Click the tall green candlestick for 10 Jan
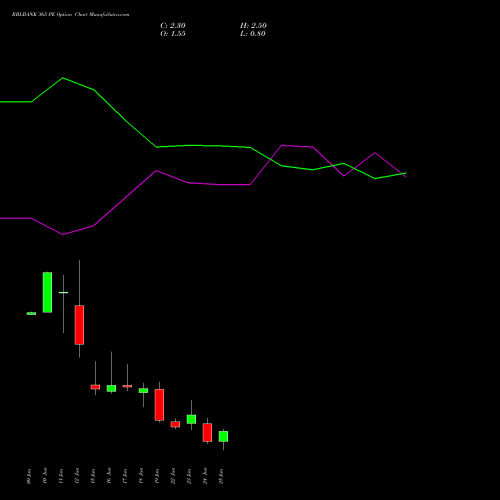 [47, 292]
